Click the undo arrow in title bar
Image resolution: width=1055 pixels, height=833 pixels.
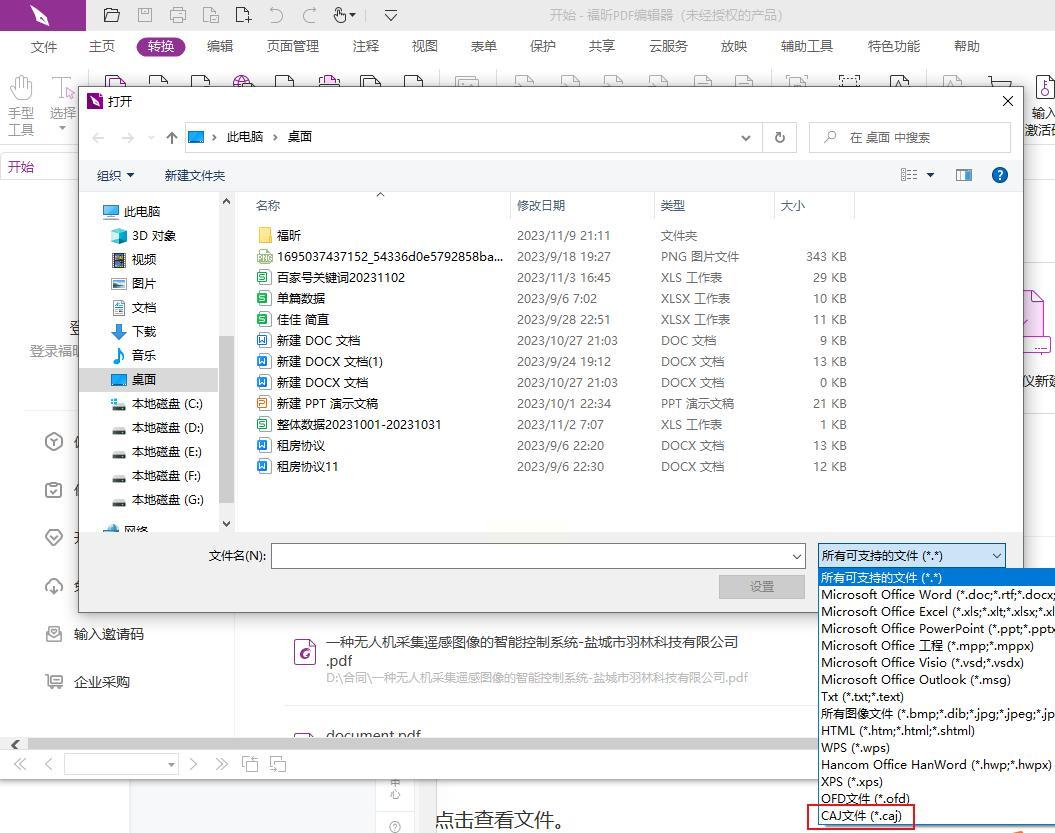[276, 15]
